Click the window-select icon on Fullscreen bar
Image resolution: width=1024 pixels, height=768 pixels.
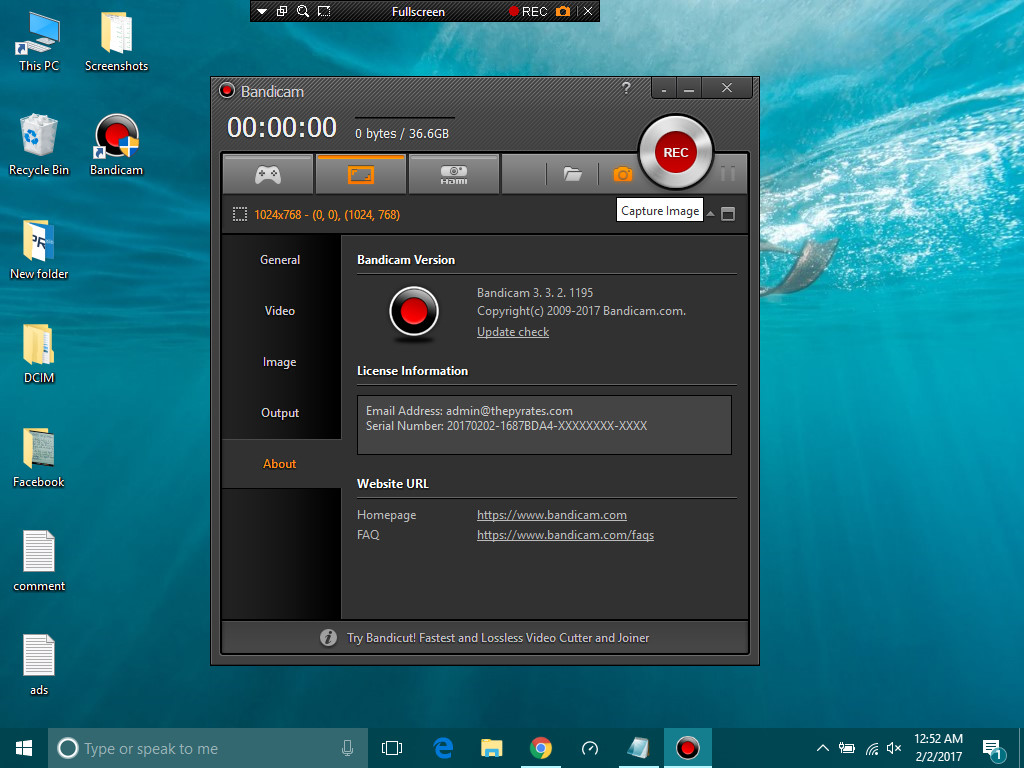coord(282,11)
